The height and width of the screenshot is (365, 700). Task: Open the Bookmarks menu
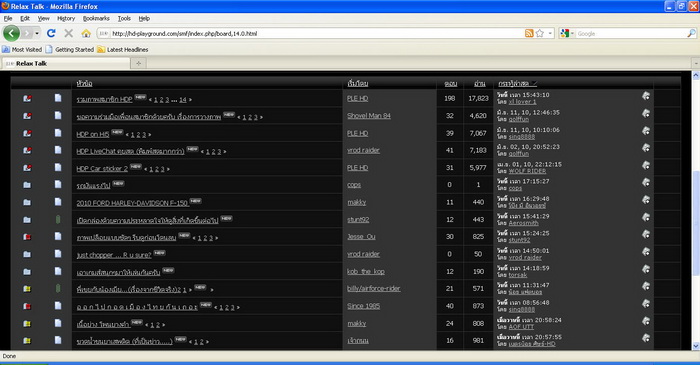pos(96,18)
